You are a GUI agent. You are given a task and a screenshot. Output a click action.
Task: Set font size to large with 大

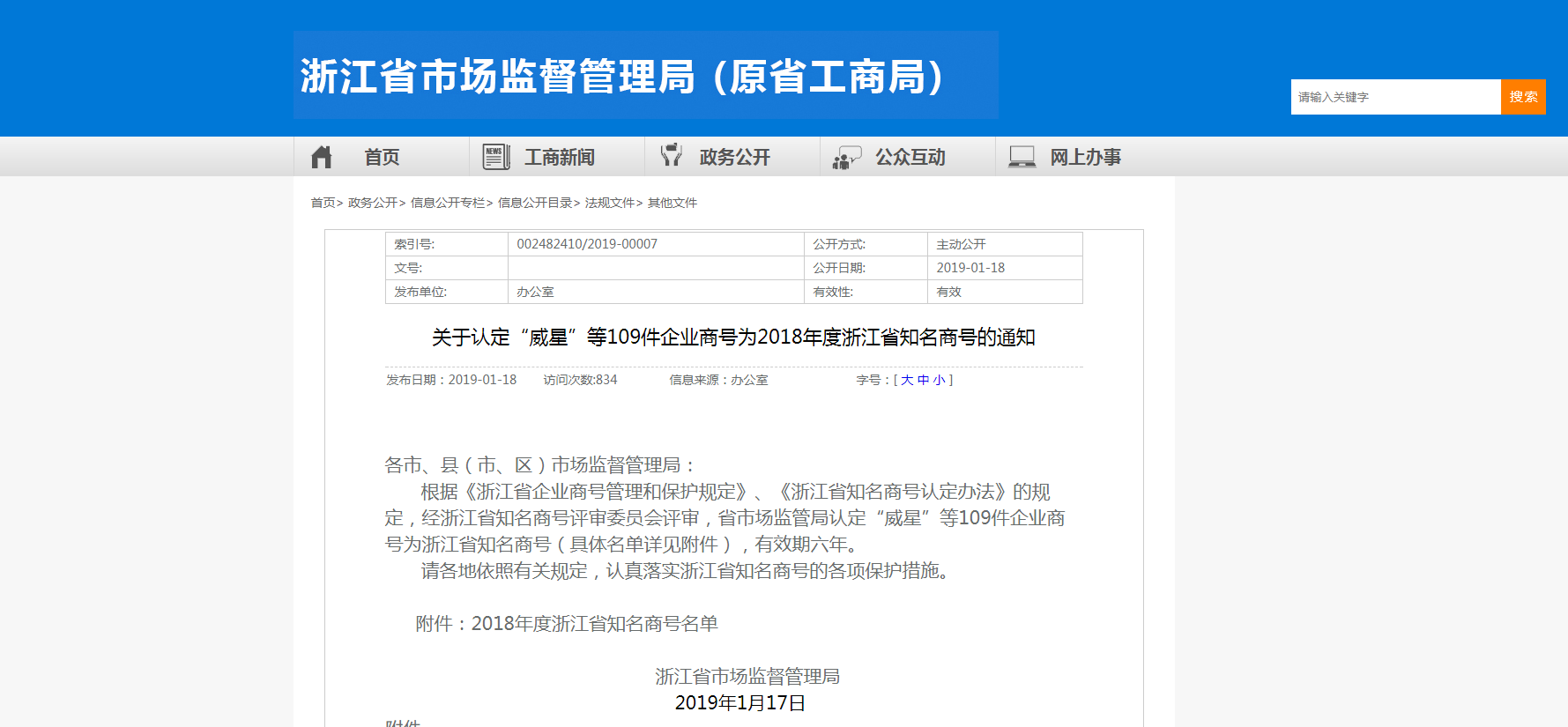[907, 380]
